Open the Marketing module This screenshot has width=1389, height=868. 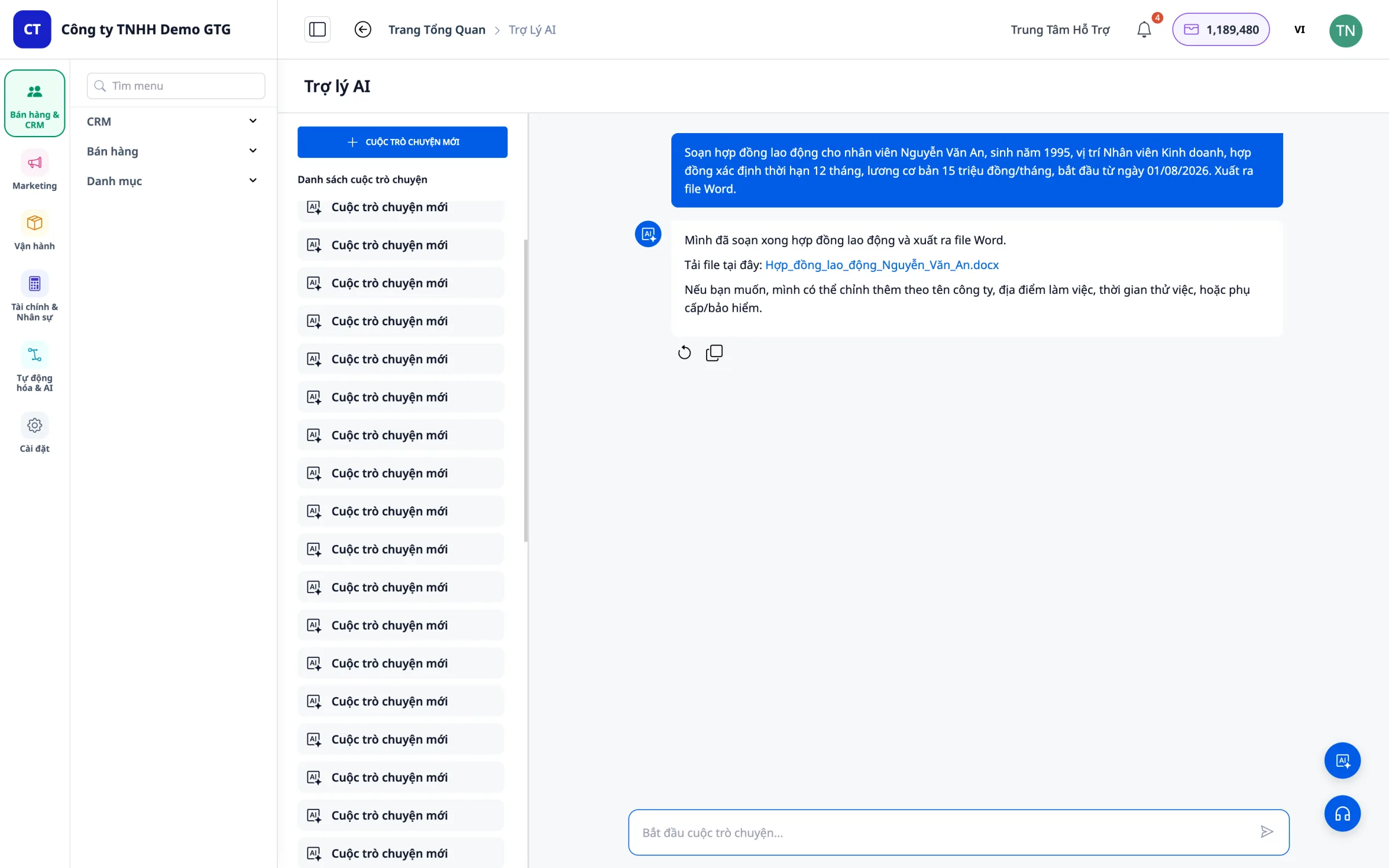click(35, 170)
